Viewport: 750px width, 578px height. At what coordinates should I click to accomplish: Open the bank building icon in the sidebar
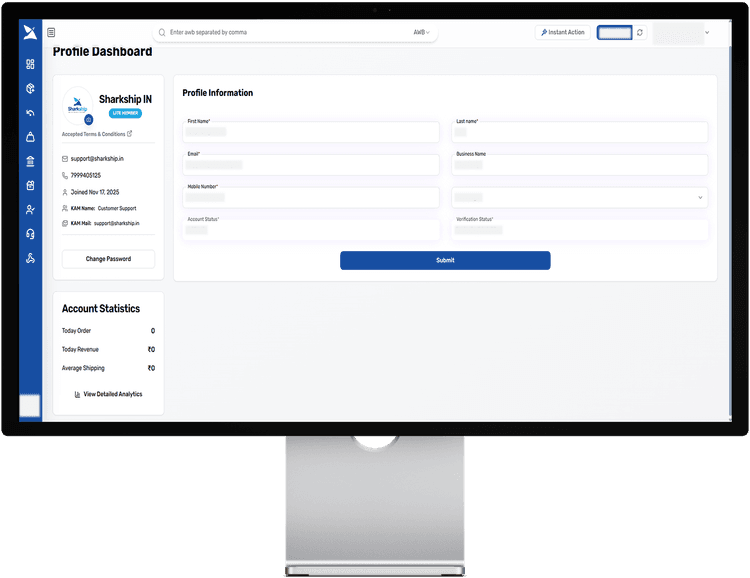coord(30,161)
